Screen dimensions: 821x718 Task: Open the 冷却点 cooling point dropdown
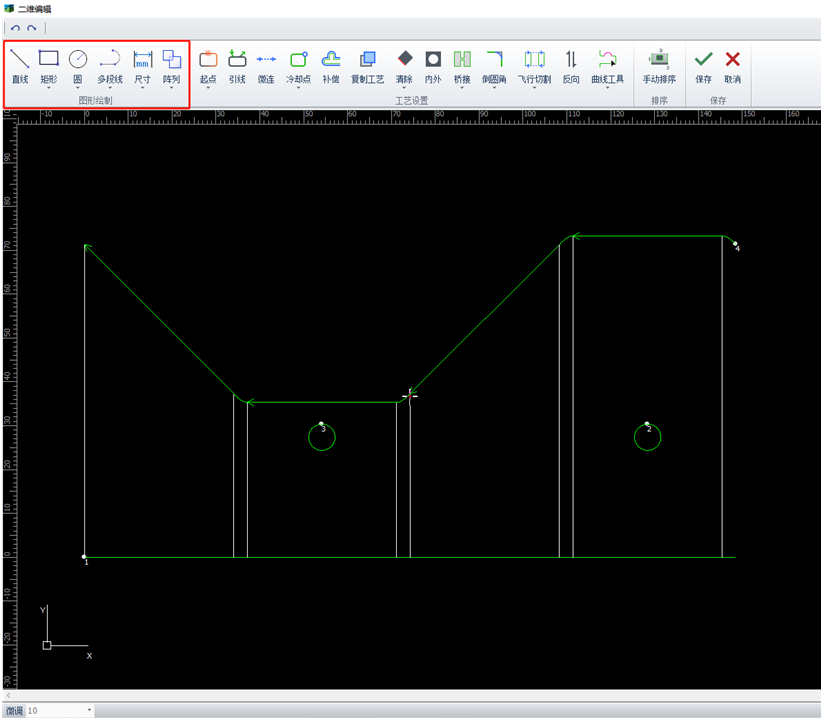coord(298,88)
